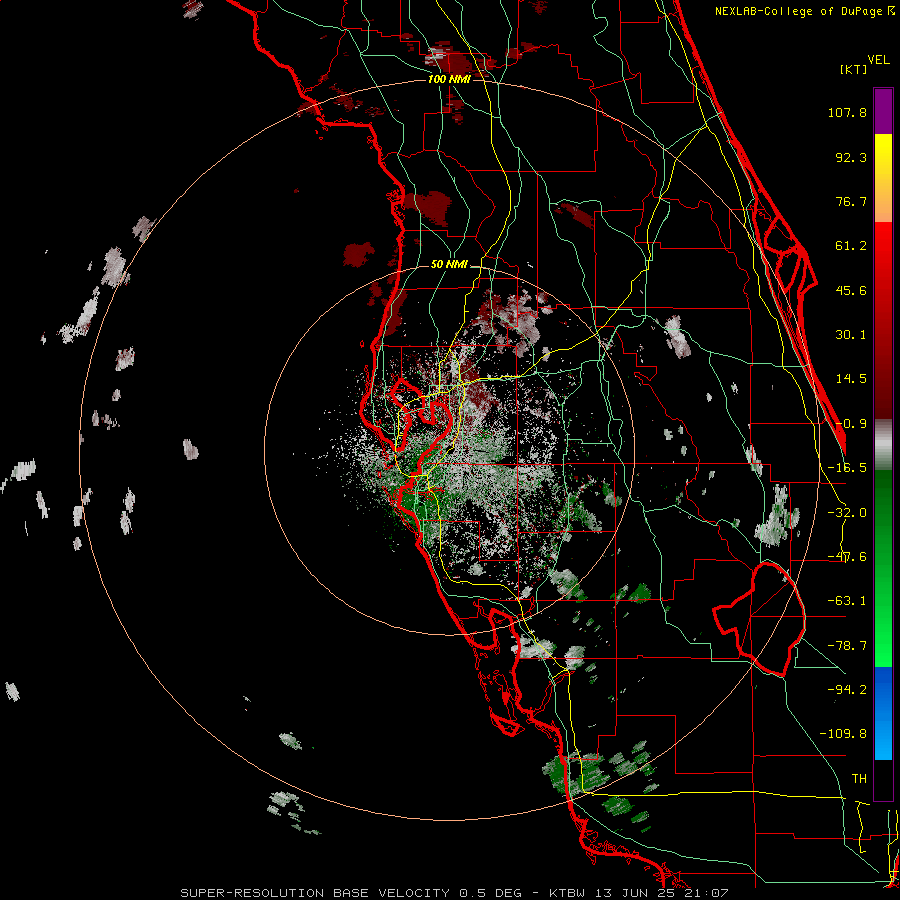Click the yellow segment of velocity color bar

[x=883, y=178]
